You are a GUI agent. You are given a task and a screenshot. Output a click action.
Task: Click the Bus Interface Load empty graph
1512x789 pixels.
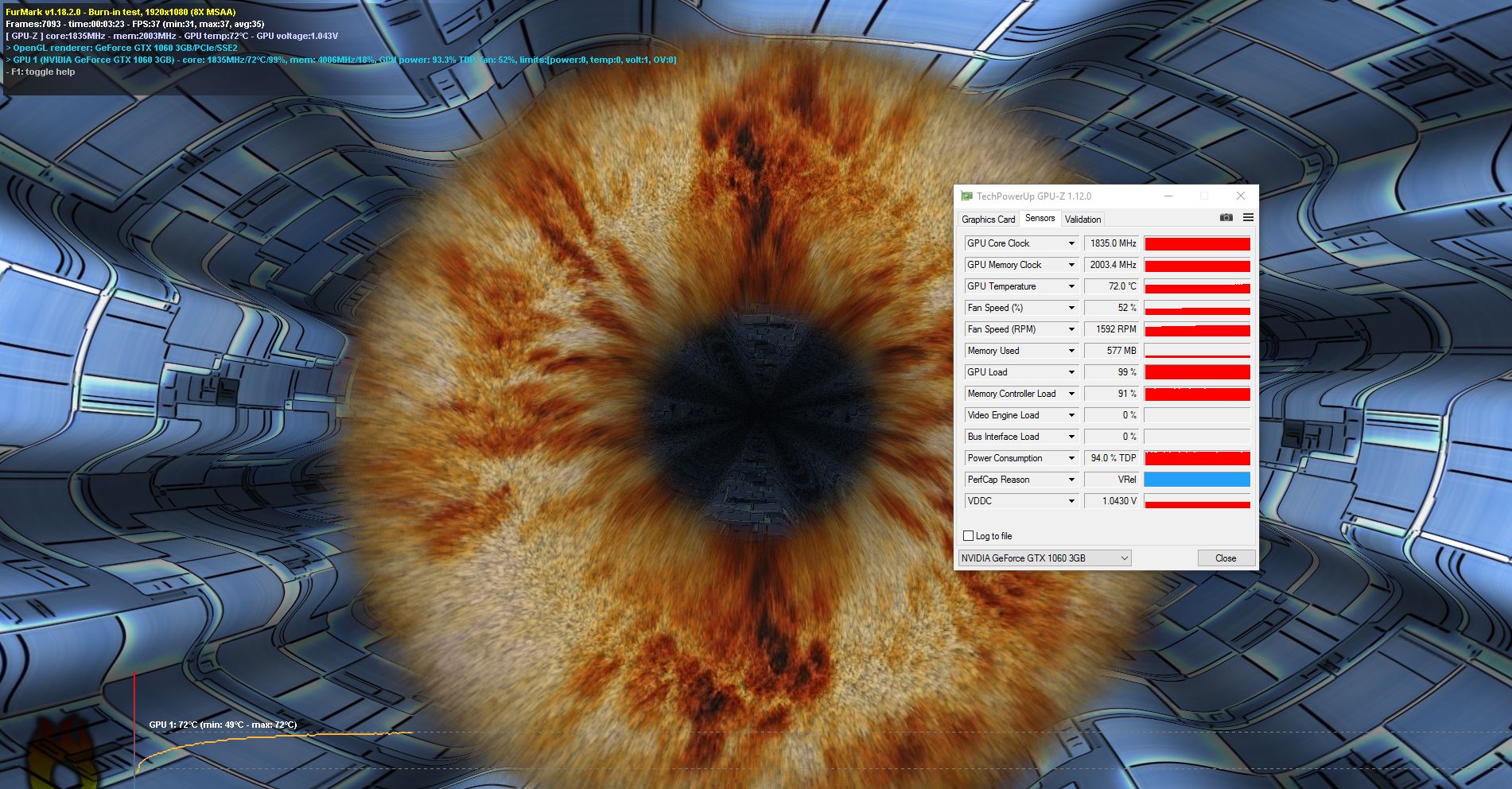[1197, 437]
